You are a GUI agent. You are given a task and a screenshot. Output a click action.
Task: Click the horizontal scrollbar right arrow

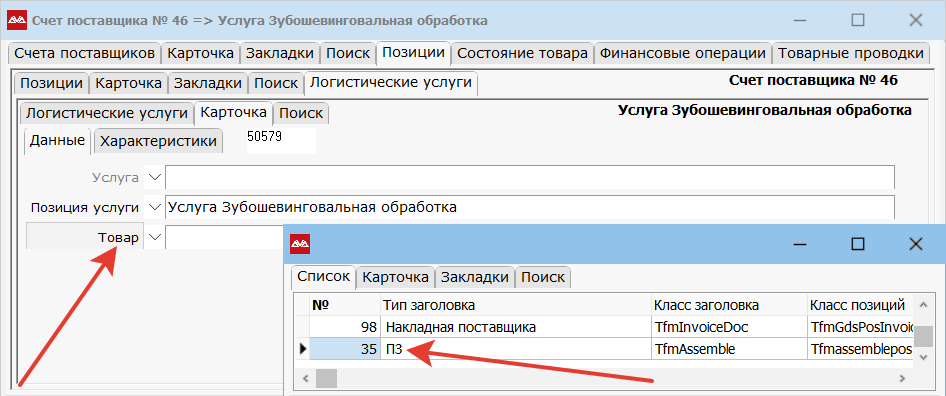click(x=902, y=378)
